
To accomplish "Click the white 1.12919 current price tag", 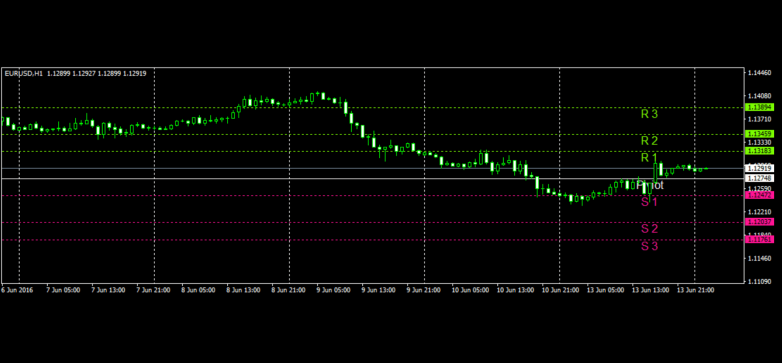I will tap(759, 169).
